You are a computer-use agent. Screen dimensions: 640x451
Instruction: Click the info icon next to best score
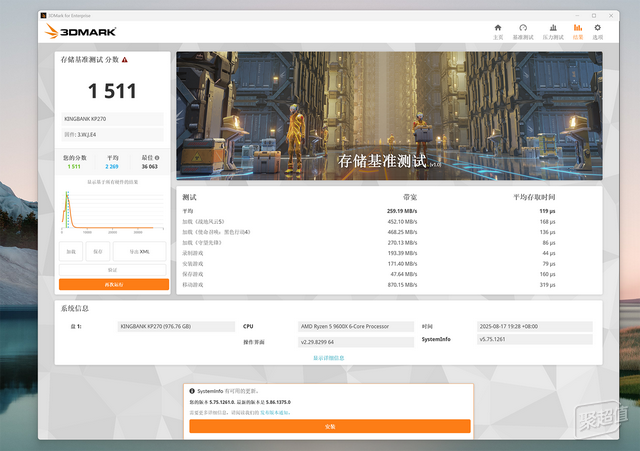tap(157, 158)
